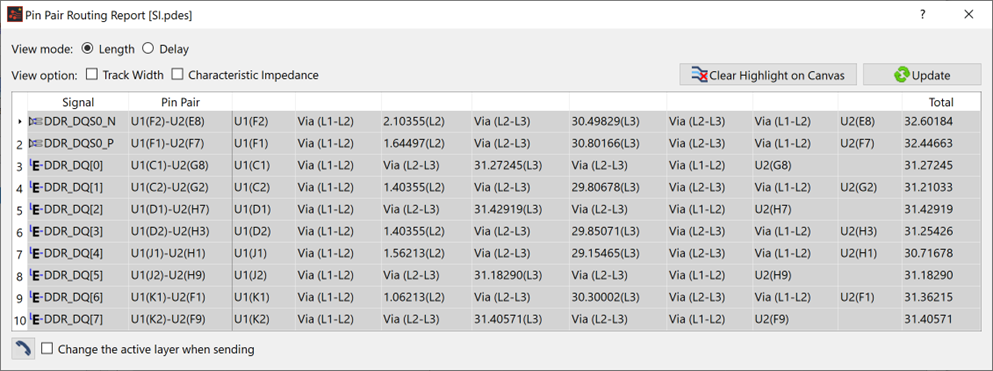993x371 pixels.
Task: Open help with the question mark button
Action: (x=923, y=15)
